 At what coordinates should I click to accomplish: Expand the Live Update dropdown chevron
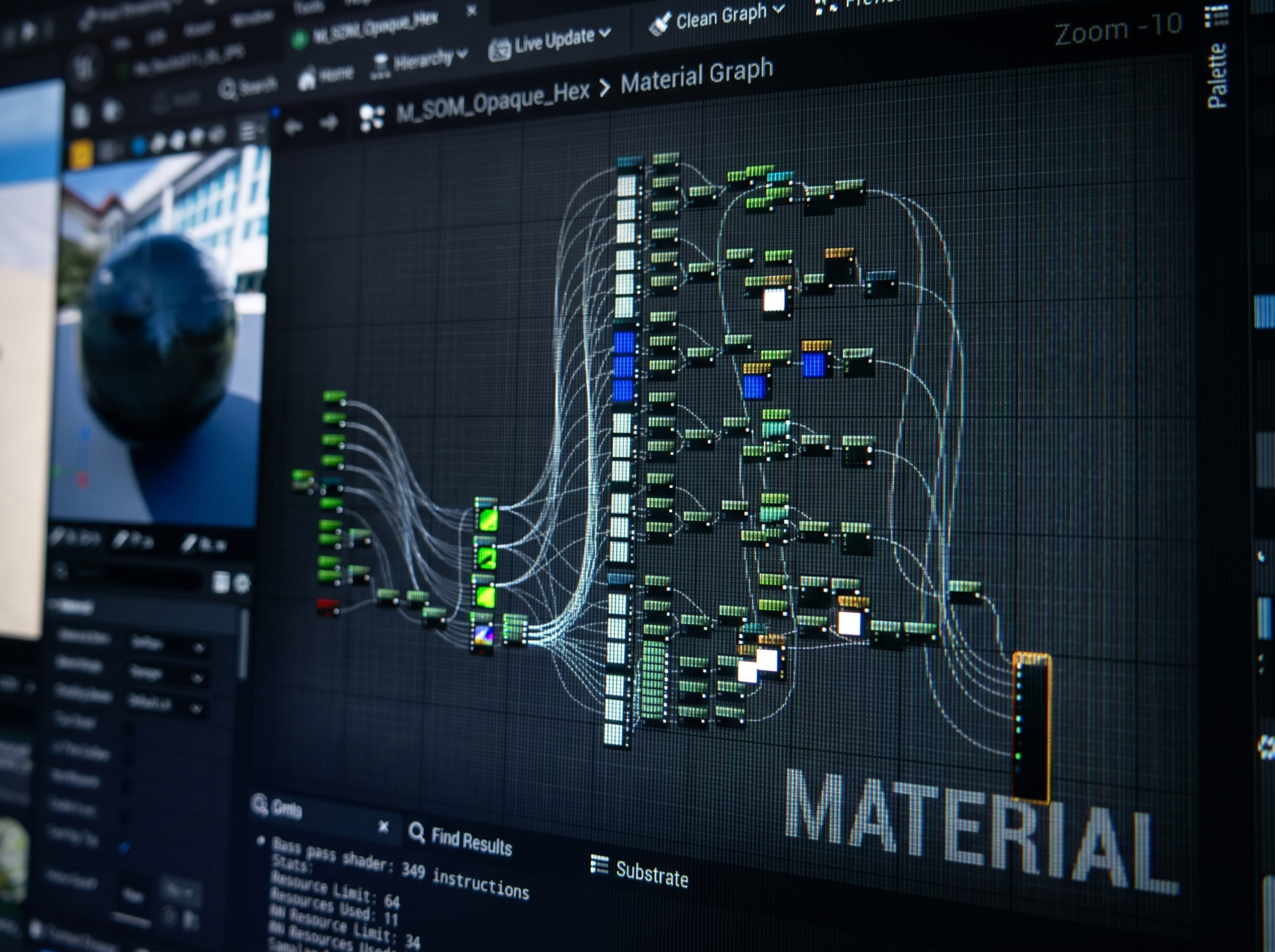click(x=605, y=33)
